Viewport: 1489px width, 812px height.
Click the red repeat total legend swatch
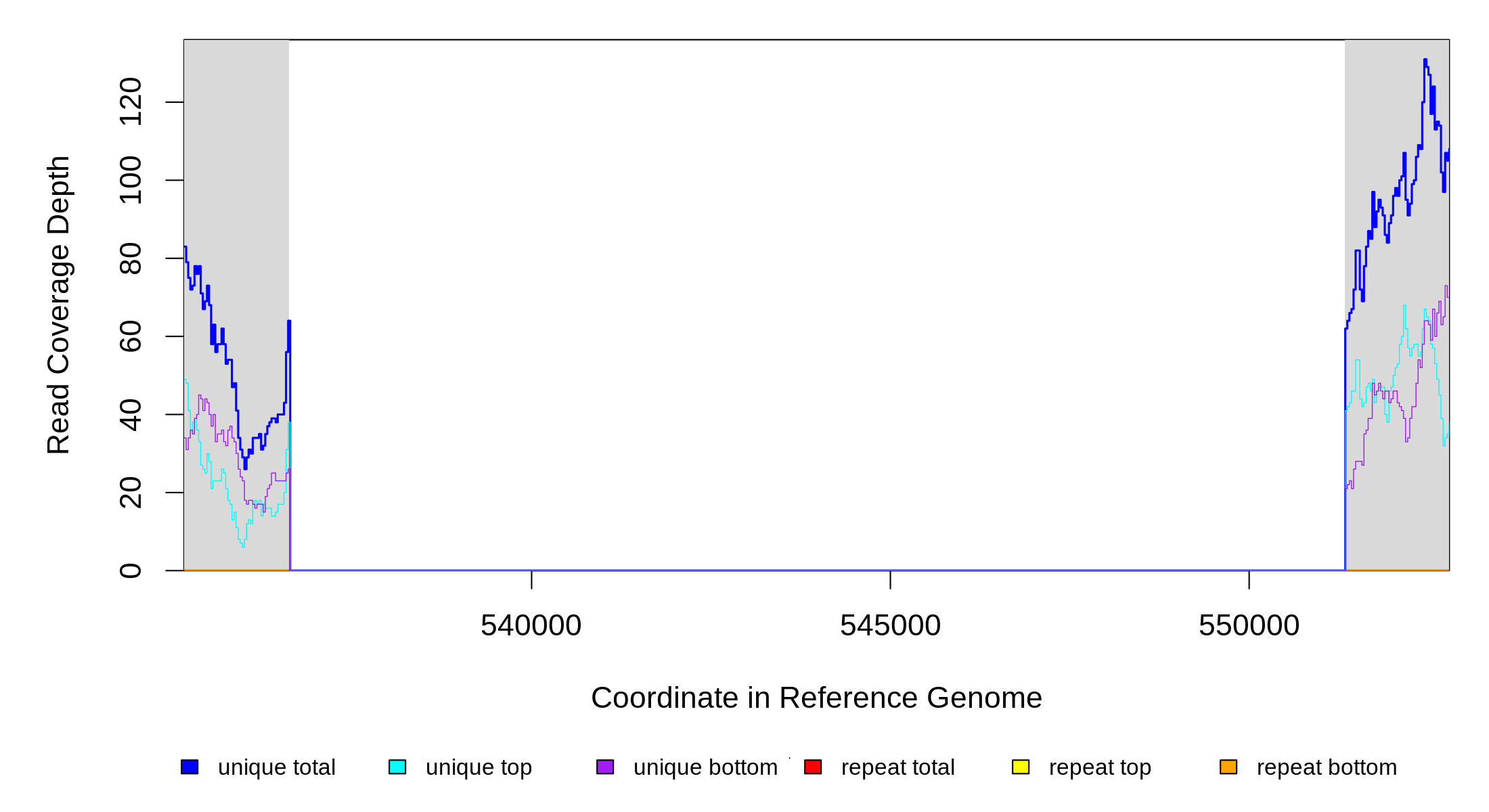pos(813,767)
